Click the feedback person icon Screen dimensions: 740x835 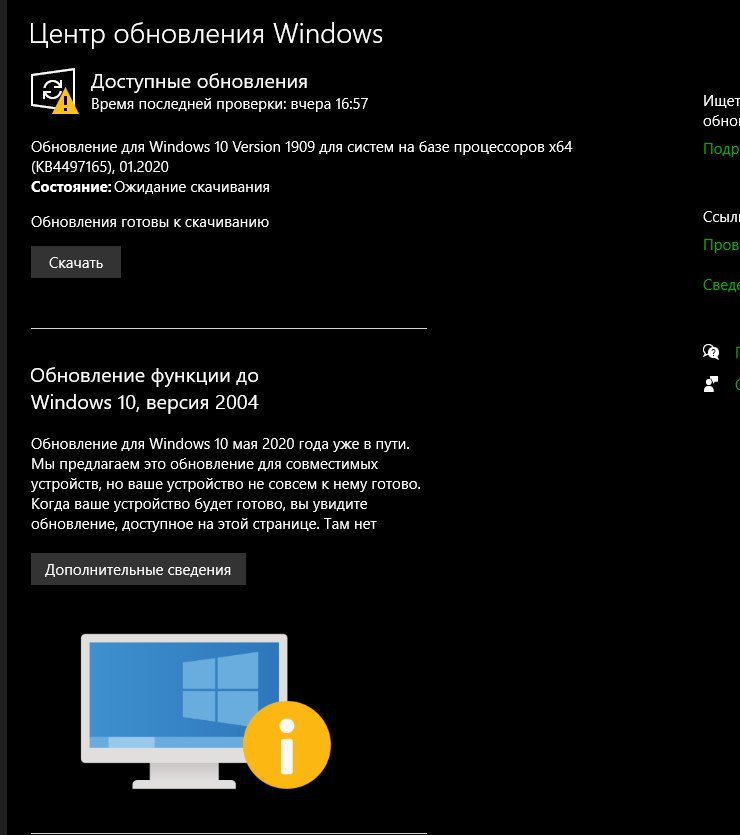[711, 384]
